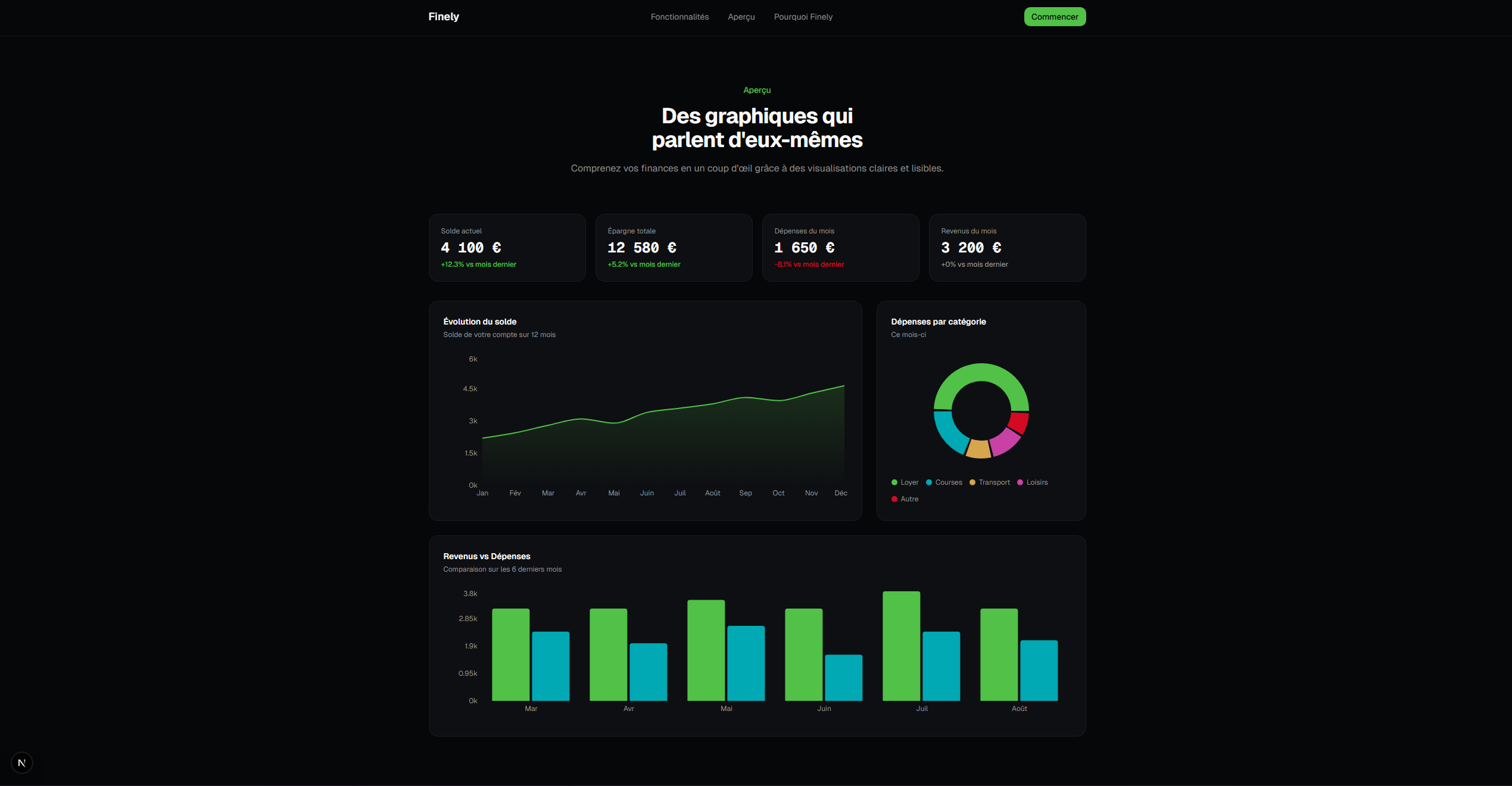
Task: Click the green Loyer legend dot
Action: point(894,482)
